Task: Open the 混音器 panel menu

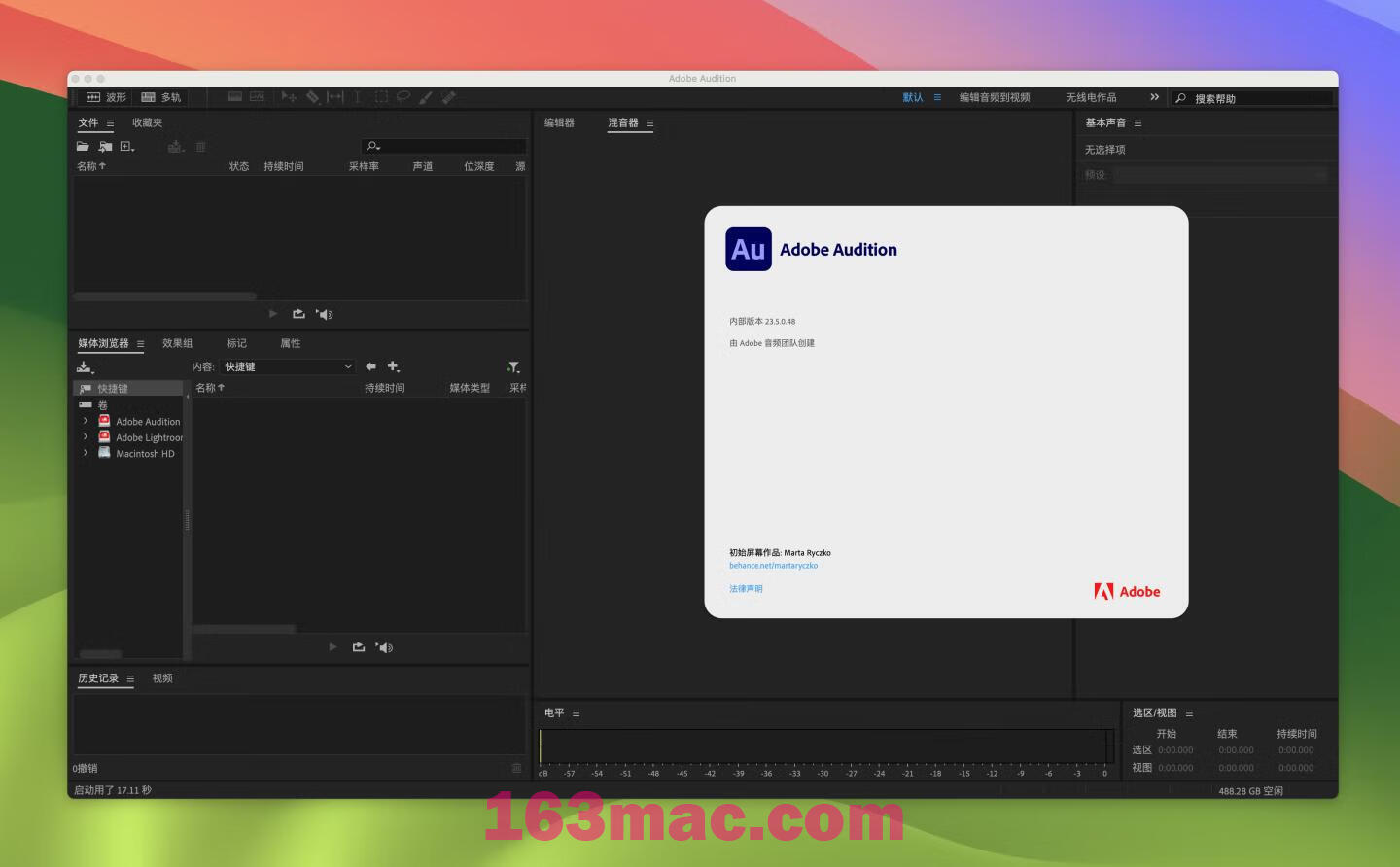Action: pyautogui.click(x=649, y=123)
